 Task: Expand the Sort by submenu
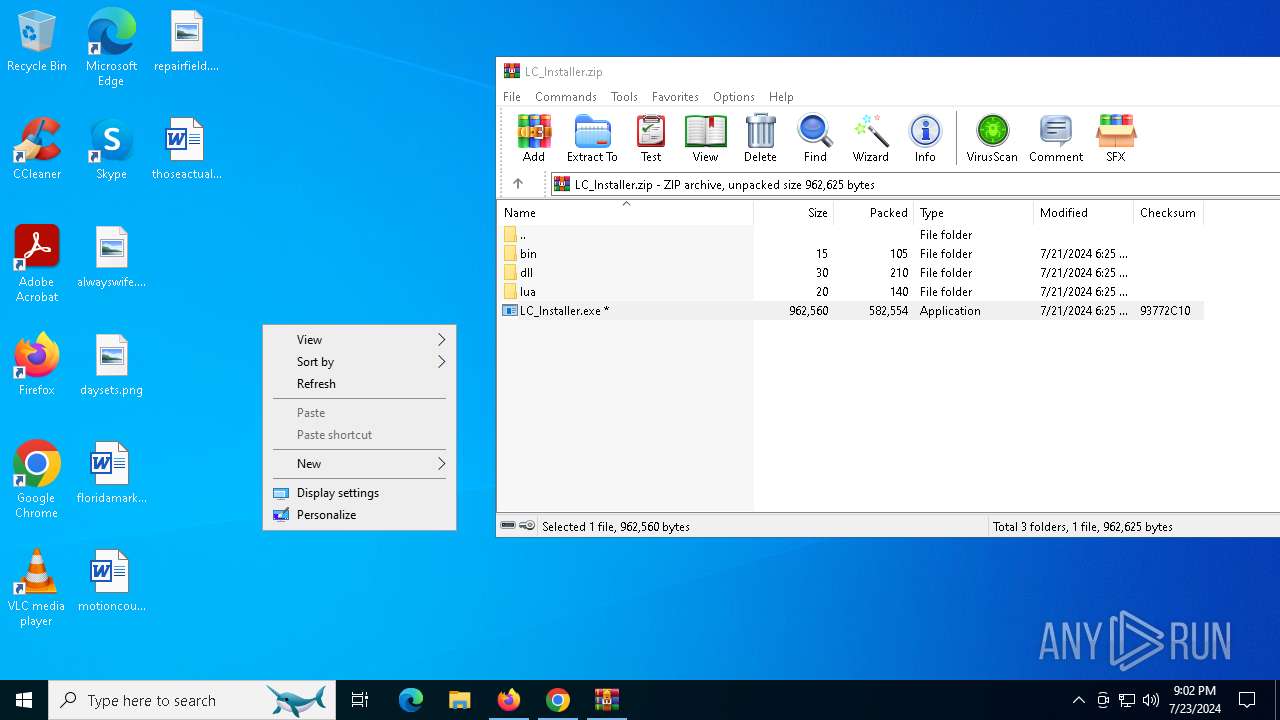pos(359,362)
